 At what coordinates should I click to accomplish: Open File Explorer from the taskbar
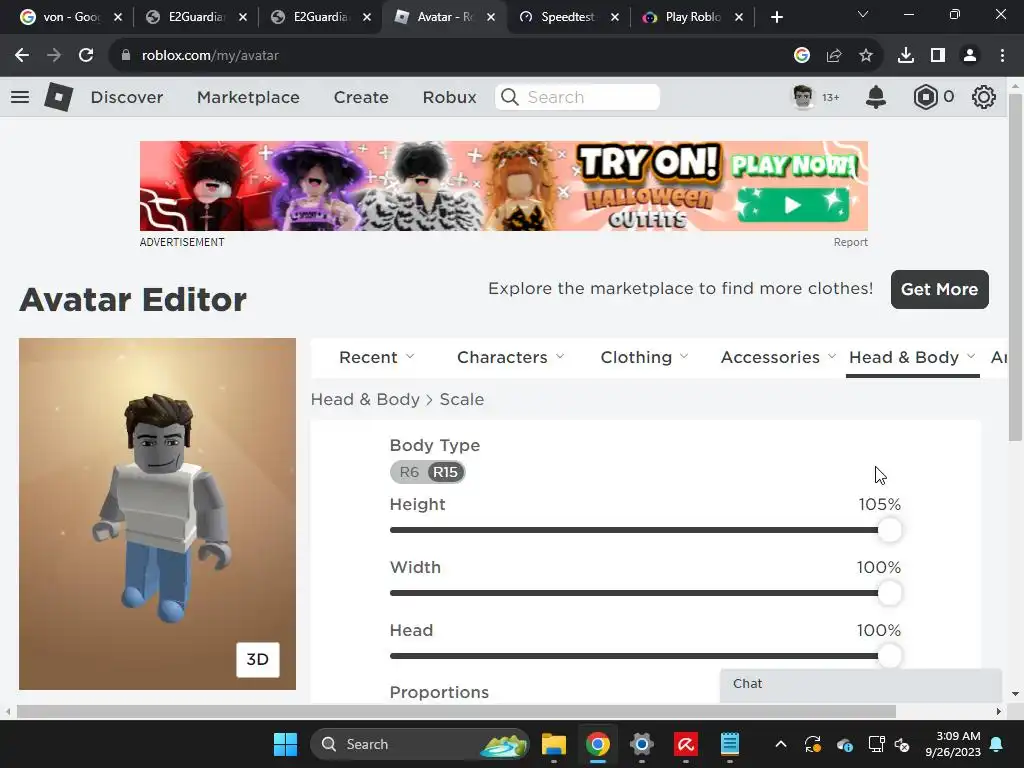[554, 744]
